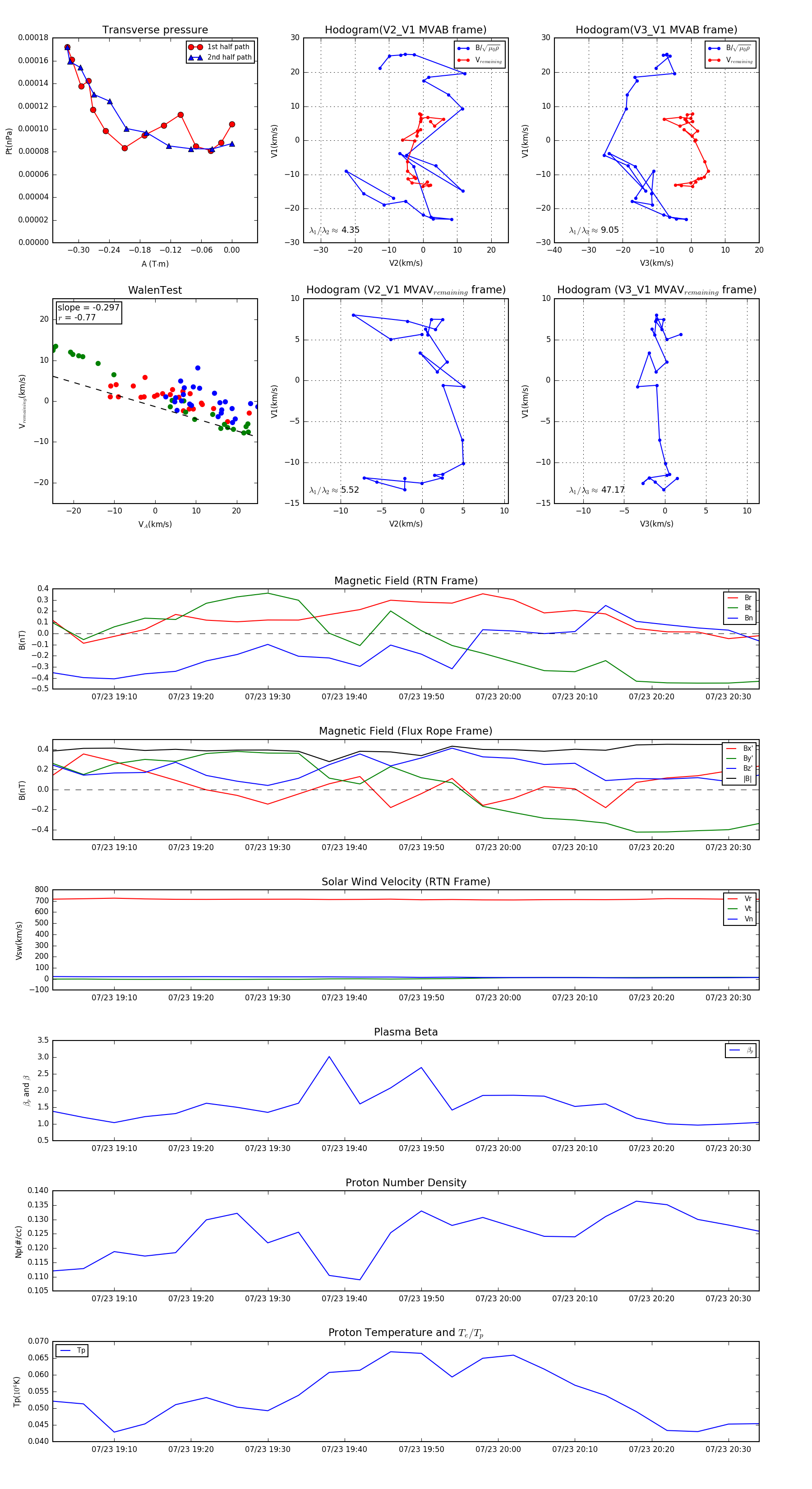This screenshot has height=1489, width=812.
Task: Select the '2nd half path' legend entry
Action: pyautogui.click(x=220, y=57)
